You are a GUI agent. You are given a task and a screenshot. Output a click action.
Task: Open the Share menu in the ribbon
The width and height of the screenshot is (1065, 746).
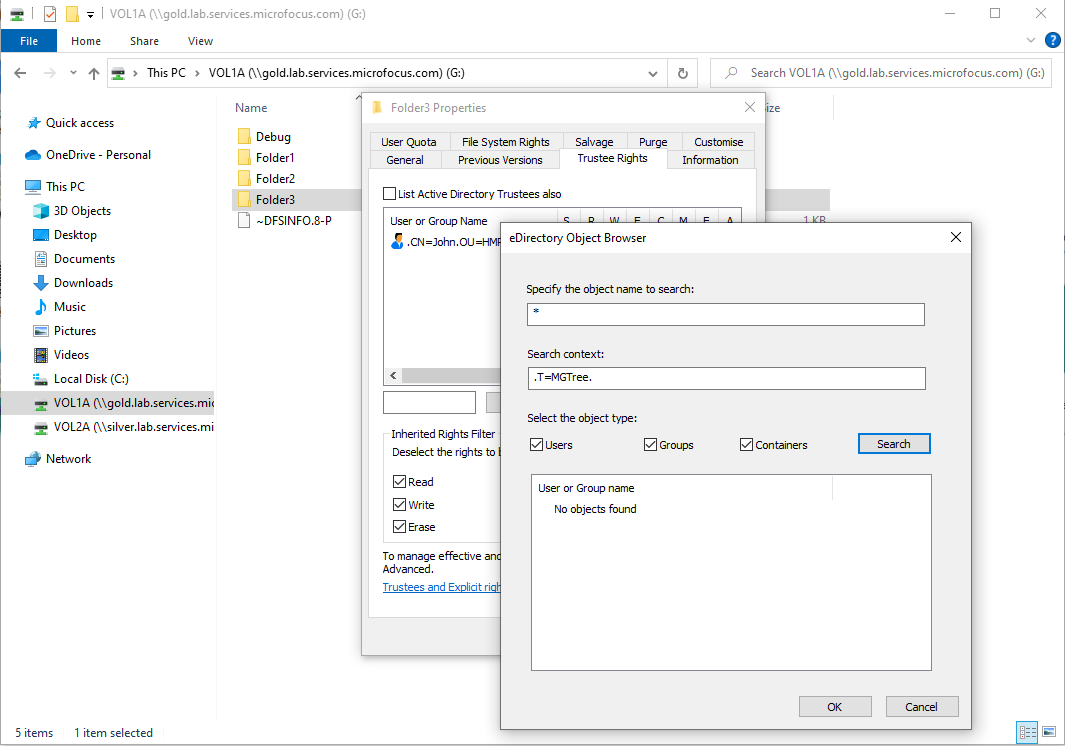(x=144, y=41)
